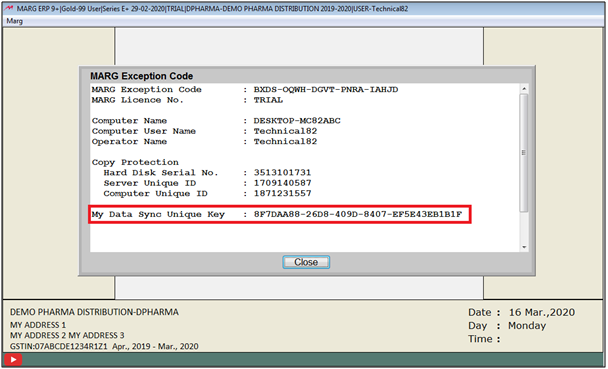Click the vertical scrollbar thumb in the dialog
Image resolution: width=608 pixels, height=369 pixels.
524,153
